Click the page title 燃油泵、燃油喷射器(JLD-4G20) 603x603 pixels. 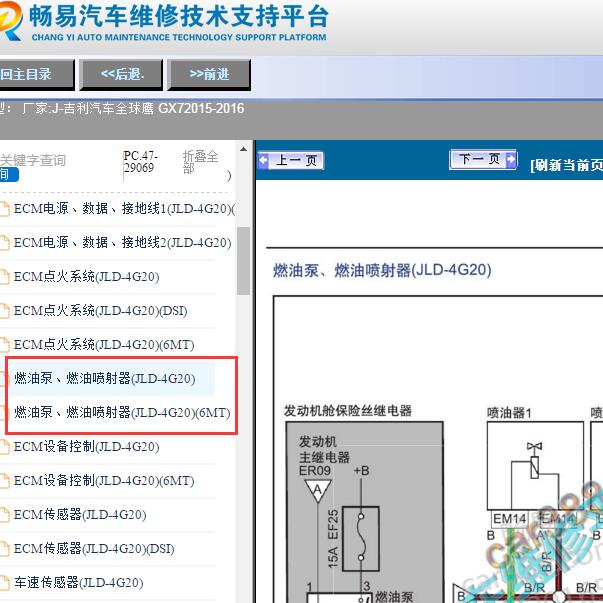382,270
